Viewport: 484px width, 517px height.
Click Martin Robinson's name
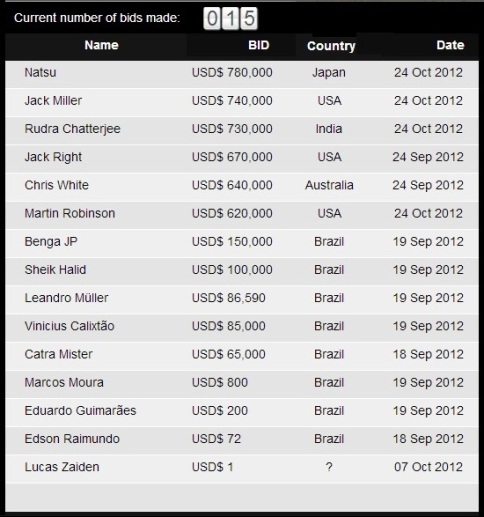click(x=70, y=213)
